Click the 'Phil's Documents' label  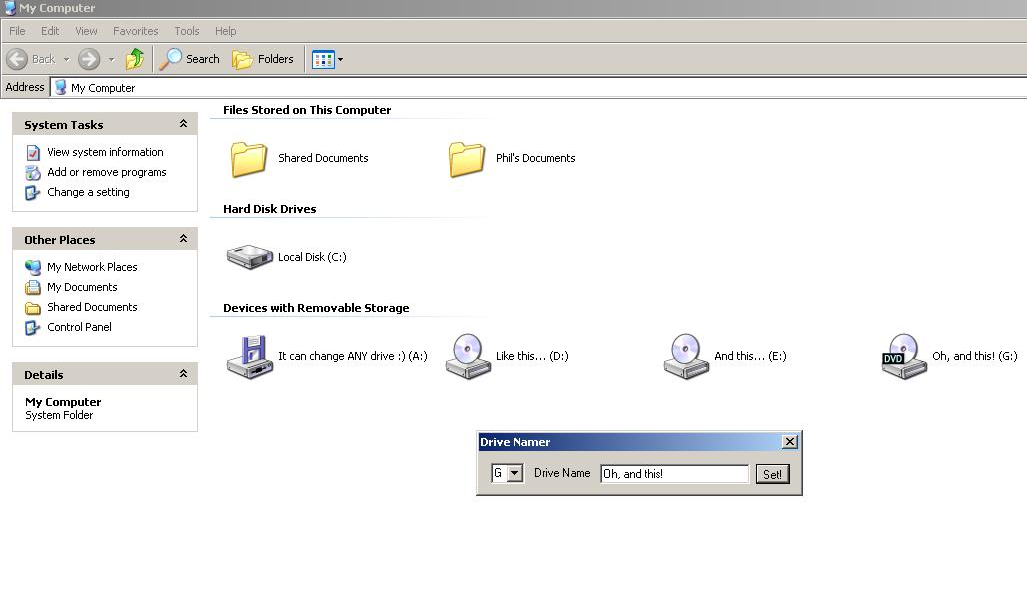pos(536,158)
